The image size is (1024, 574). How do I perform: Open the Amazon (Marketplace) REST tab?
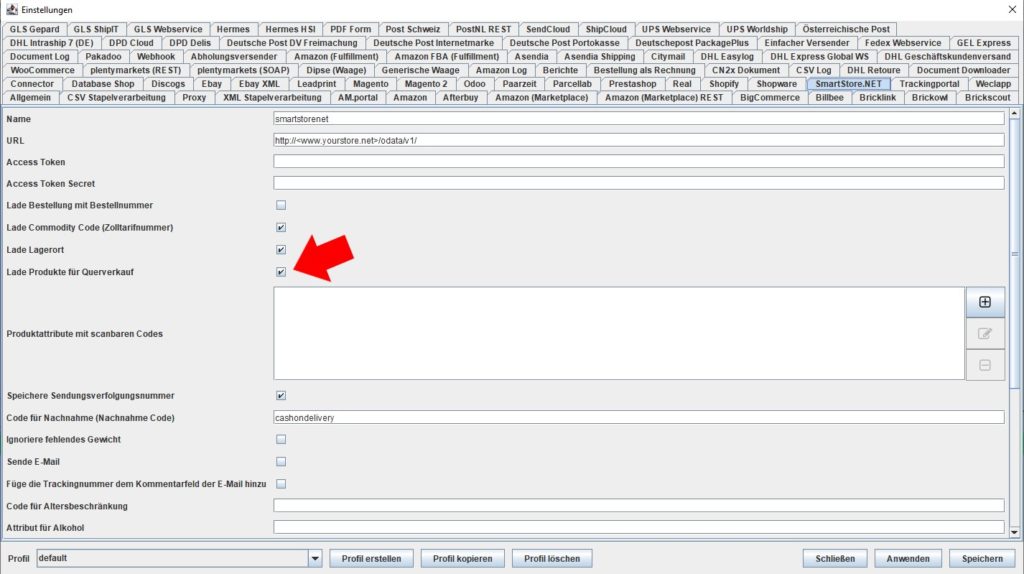pos(664,97)
